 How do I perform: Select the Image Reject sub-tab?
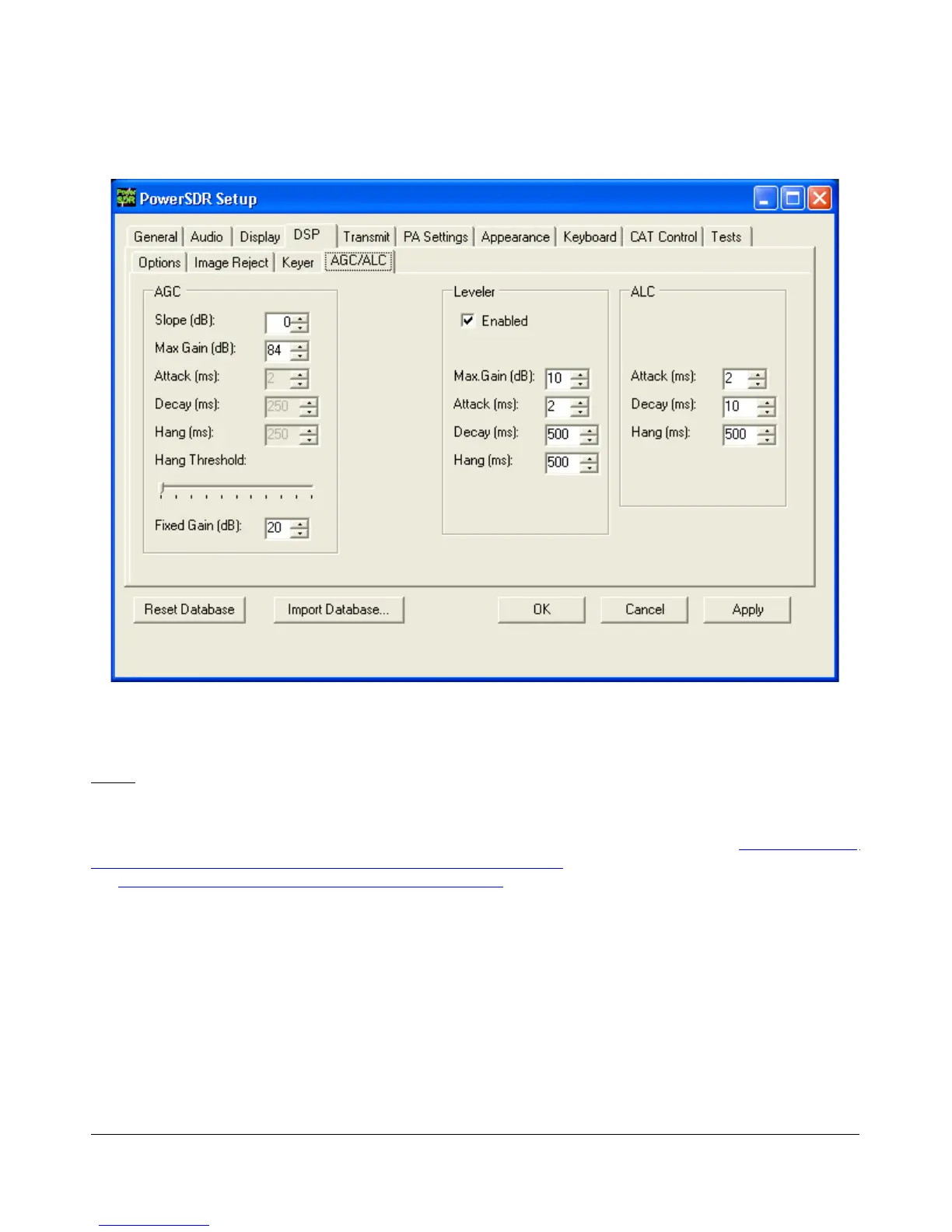click(x=231, y=263)
